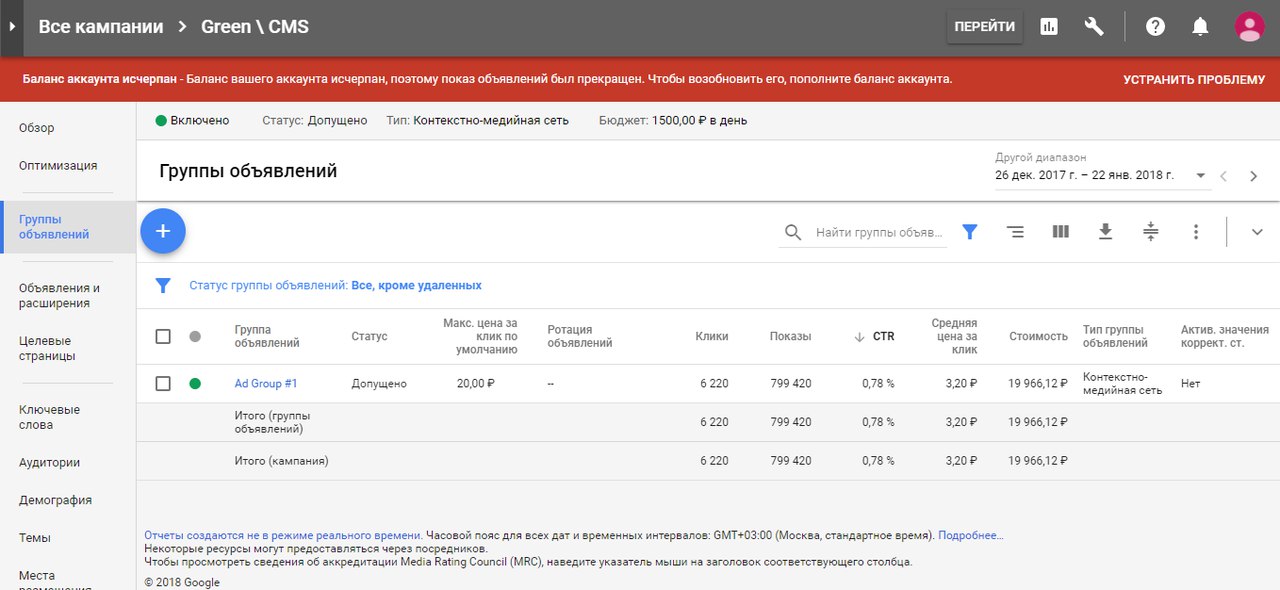Screen dimensions: 1280x590
Task: Open the columns icon in toolbar
Action: tap(1061, 232)
